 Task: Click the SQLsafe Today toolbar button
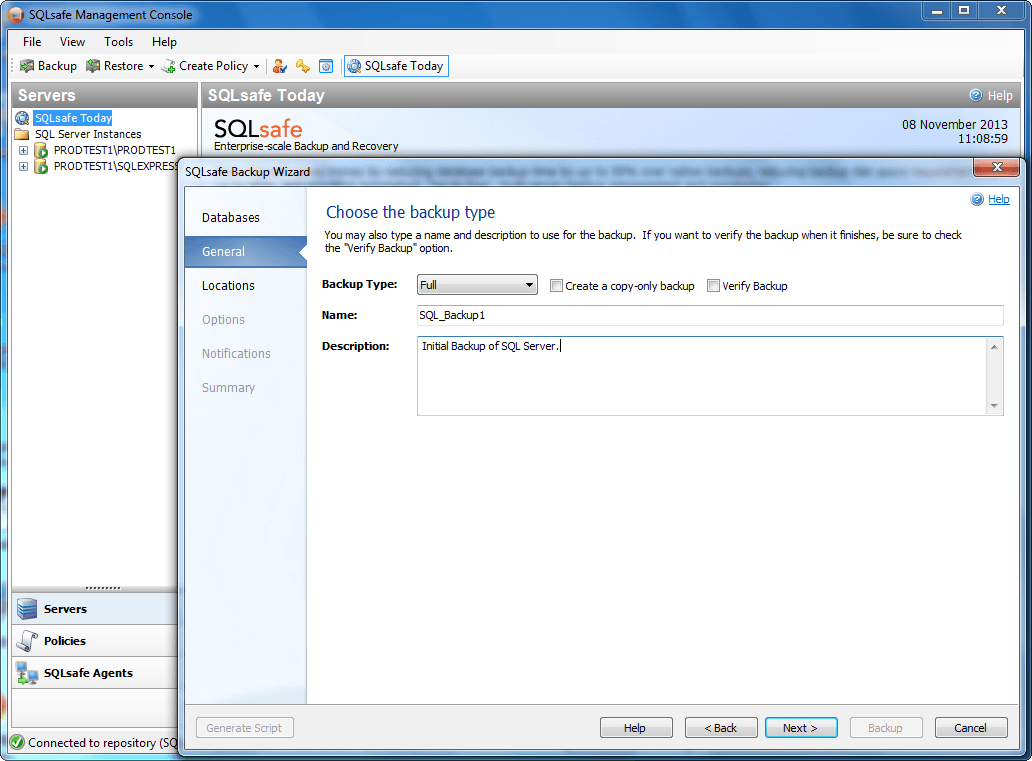[x=396, y=66]
